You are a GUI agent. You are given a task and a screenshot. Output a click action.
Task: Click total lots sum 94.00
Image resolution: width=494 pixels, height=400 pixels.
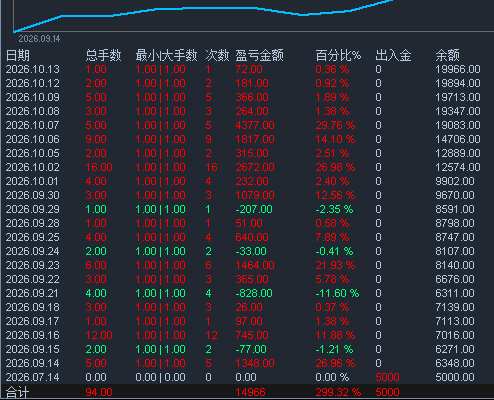(x=99, y=392)
